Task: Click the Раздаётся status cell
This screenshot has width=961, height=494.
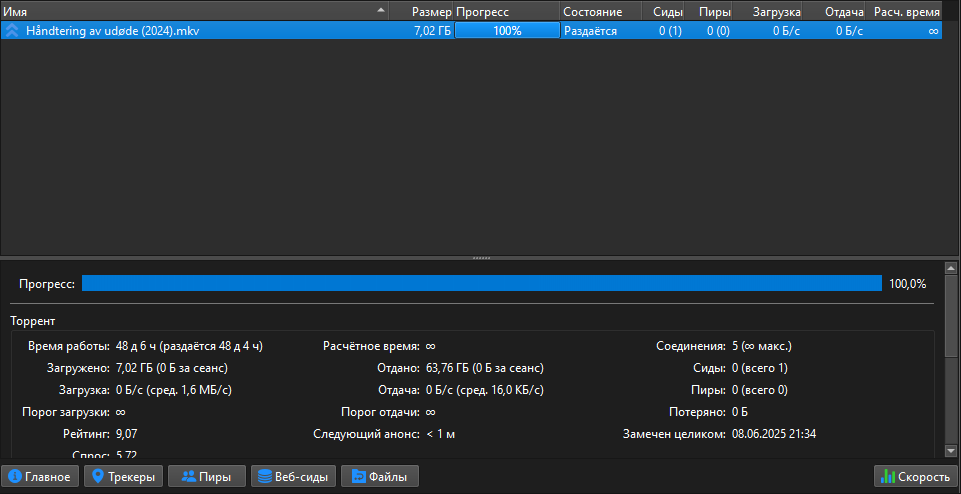Action: click(x=590, y=31)
